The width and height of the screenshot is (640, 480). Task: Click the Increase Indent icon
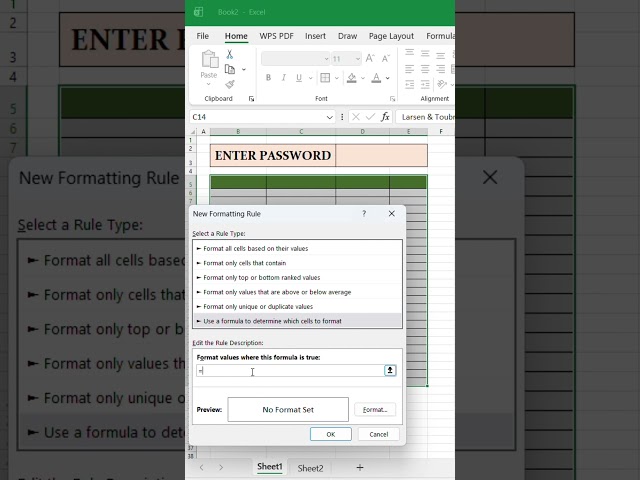coord(425,84)
